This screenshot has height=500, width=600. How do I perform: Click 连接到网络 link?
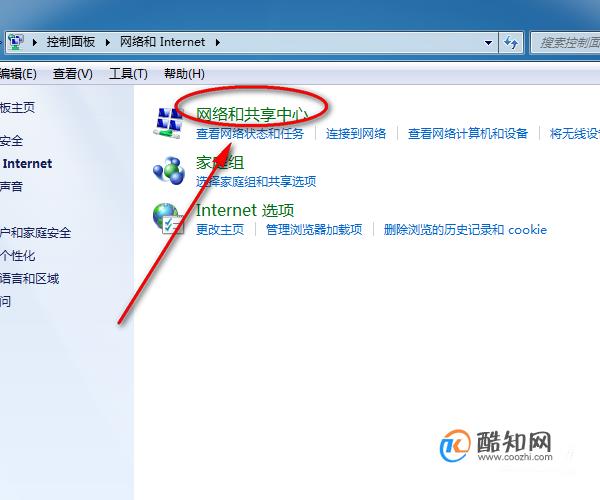coord(356,134)
